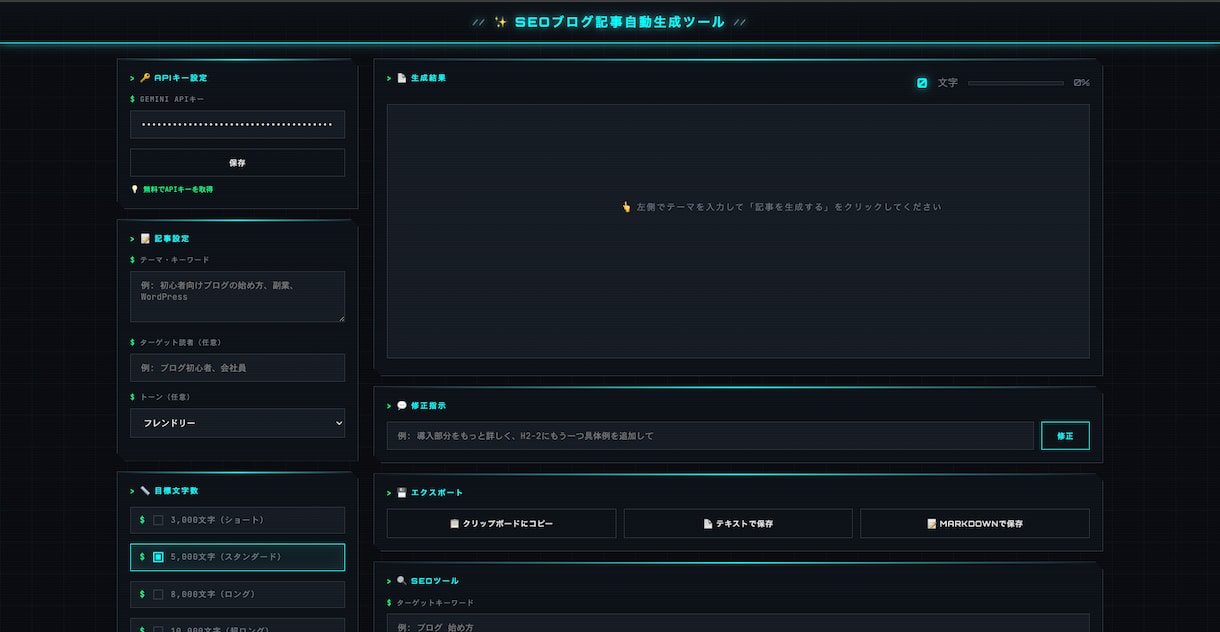Select the 10,000文字 option at the list bottom
Viewport: 1220px width, 632px height.
[237, 626]
